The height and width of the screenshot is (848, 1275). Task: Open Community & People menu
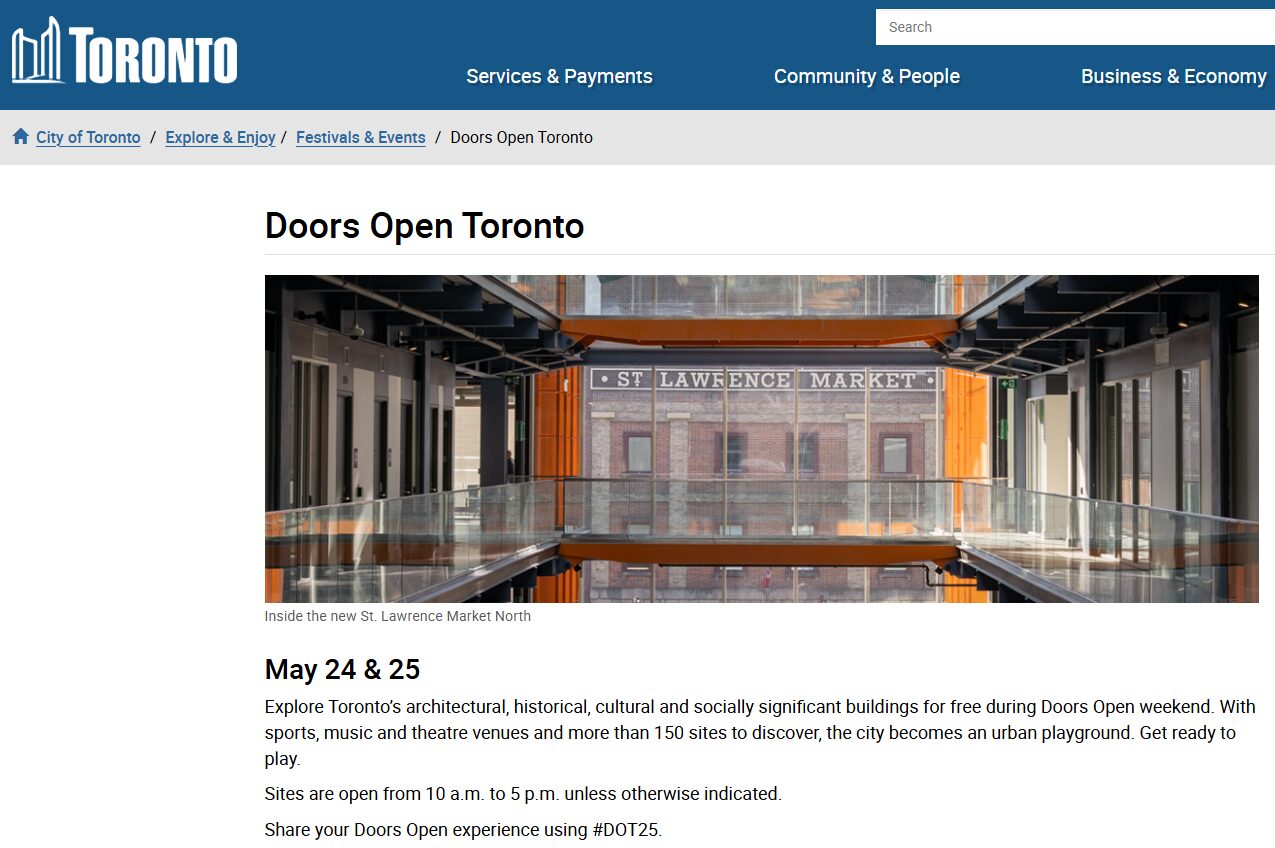click(867, 76)
